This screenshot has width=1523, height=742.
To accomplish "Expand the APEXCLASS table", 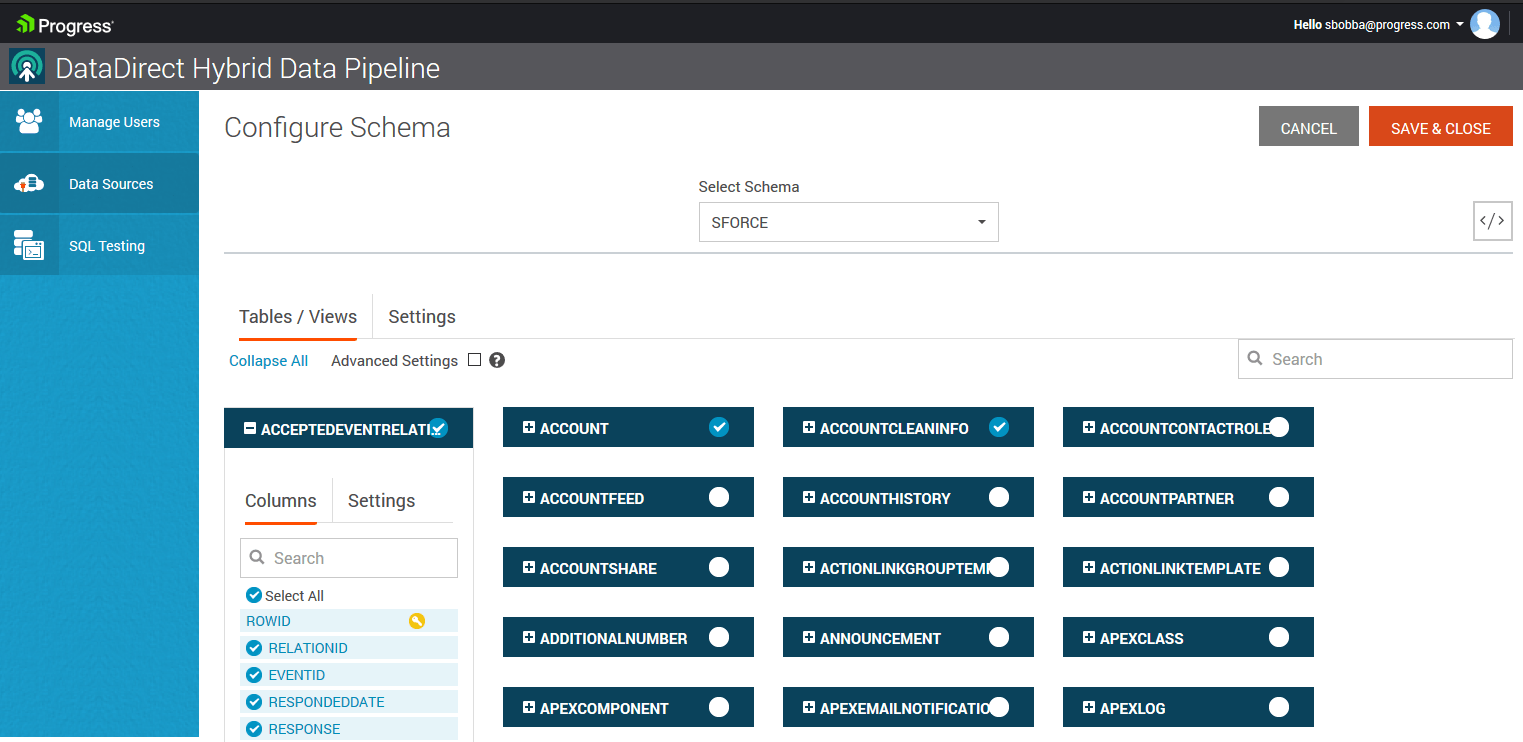I will (x=1089, y=638).
